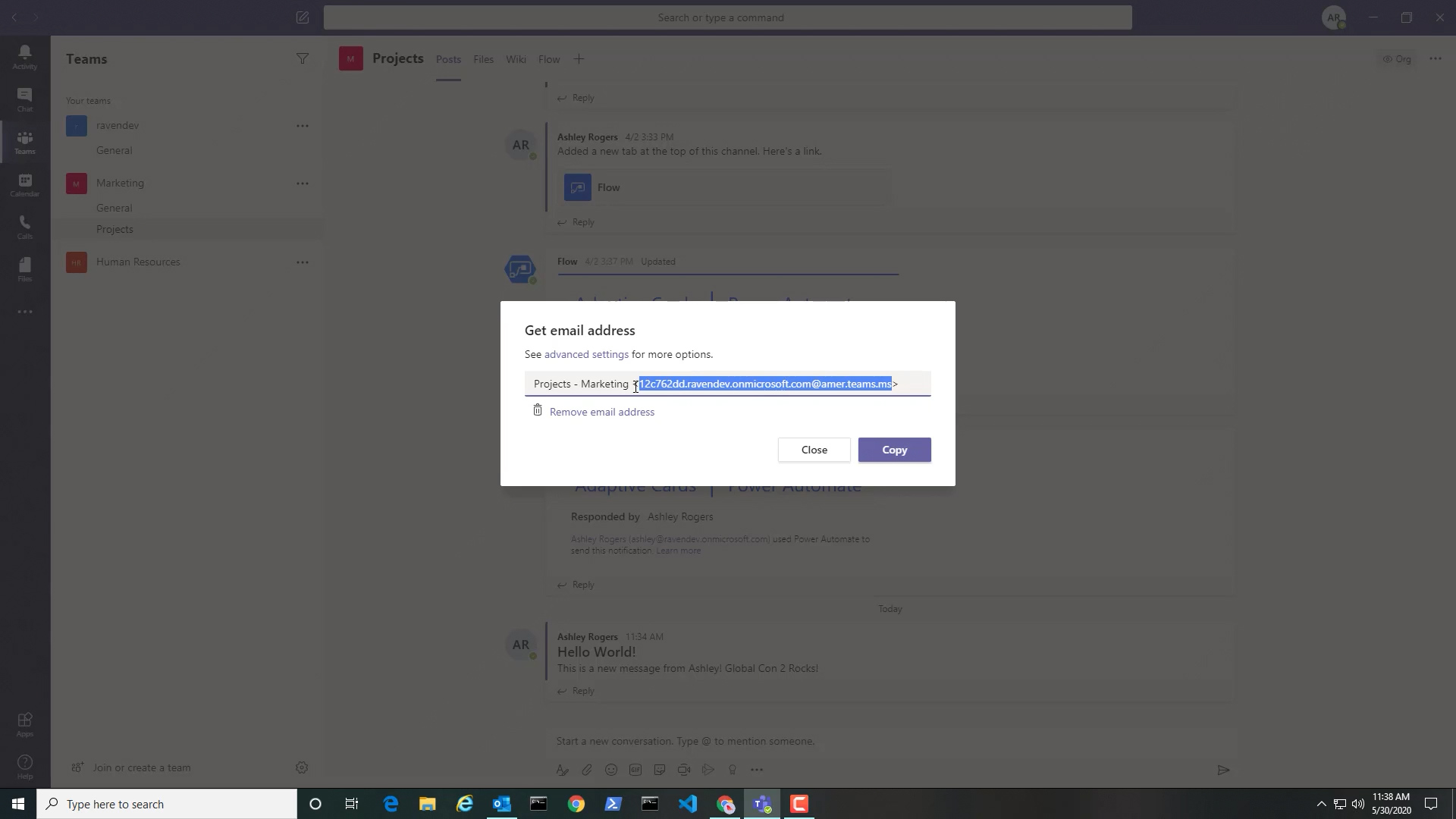
Task: Open Marketing team more options
Action: point(303,184)
